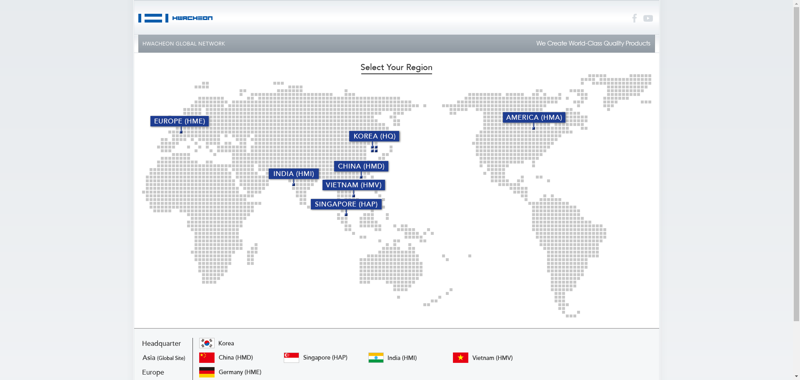800x380 pixels.
Task: Click the vertical page scrollbar thumb
Action: coord(796,163)
